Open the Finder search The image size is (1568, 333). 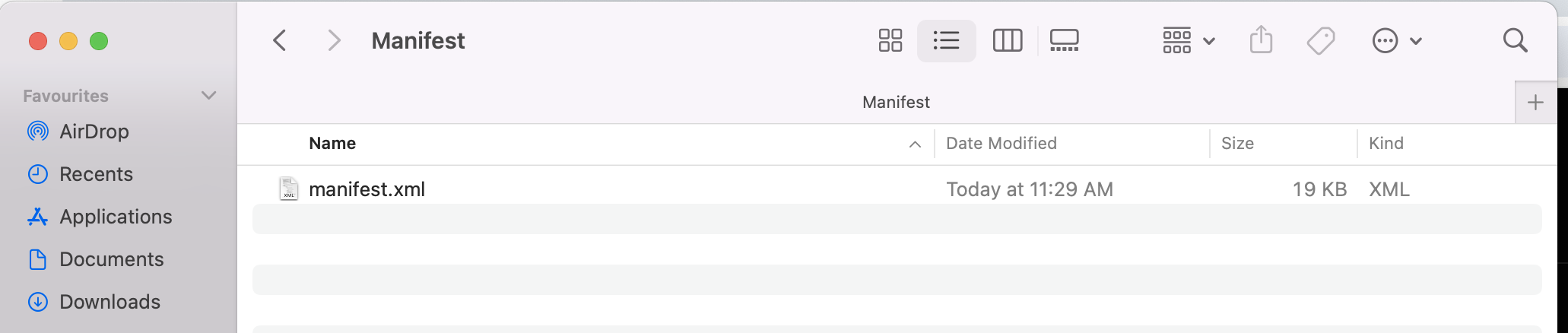[x=1515, y=40]
